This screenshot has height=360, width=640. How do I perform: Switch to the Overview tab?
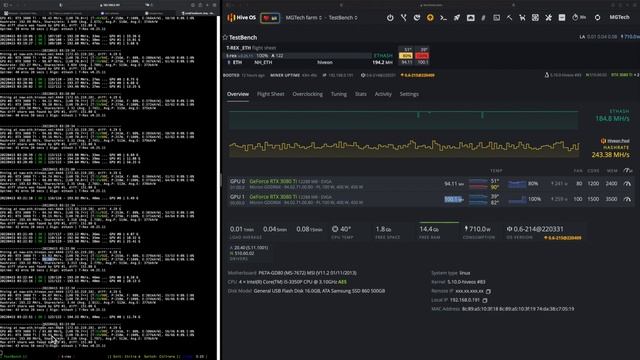pyautogui.click(x=238, y=94)
